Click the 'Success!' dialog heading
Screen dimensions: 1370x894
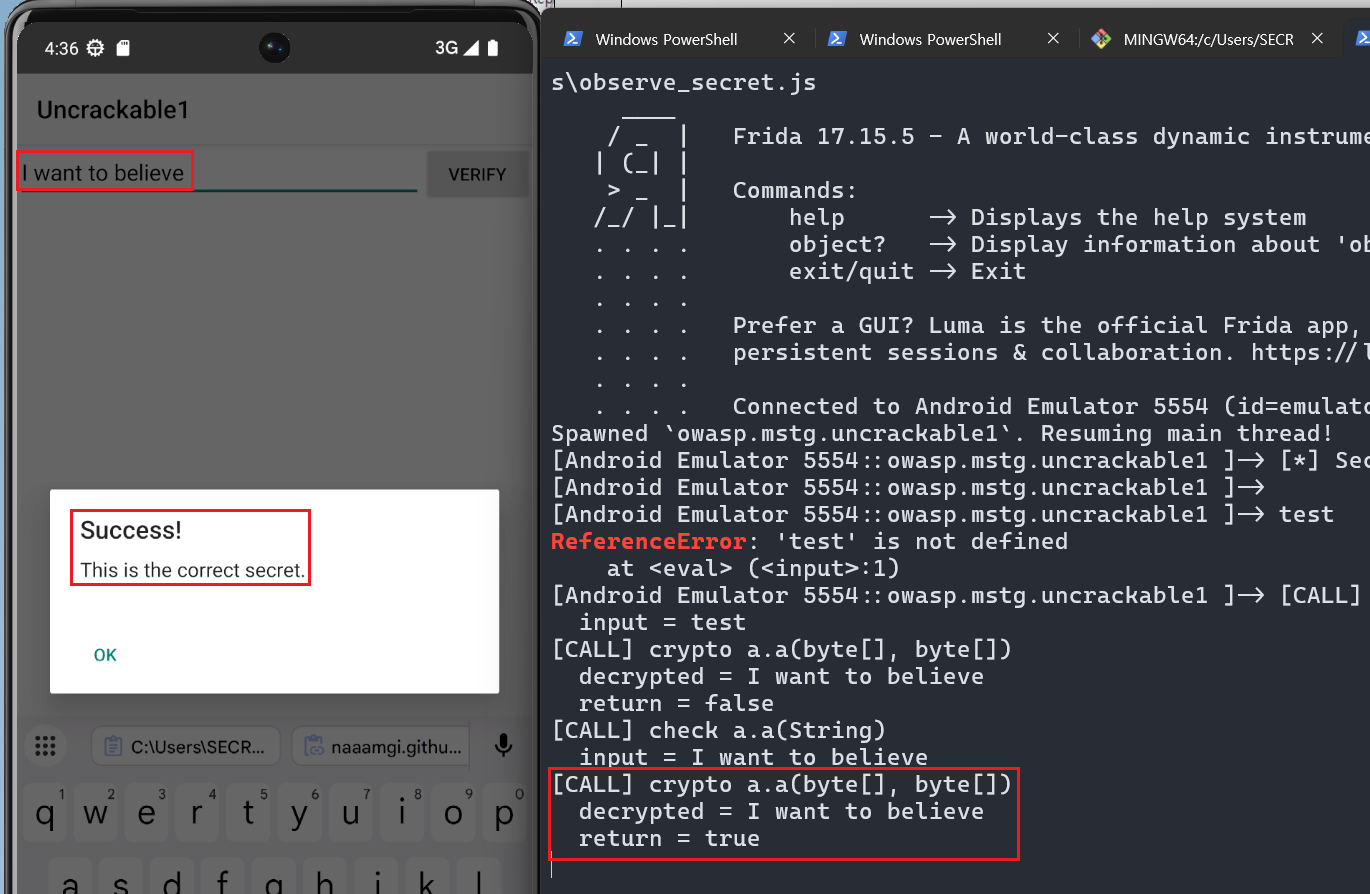pos(131,530)
